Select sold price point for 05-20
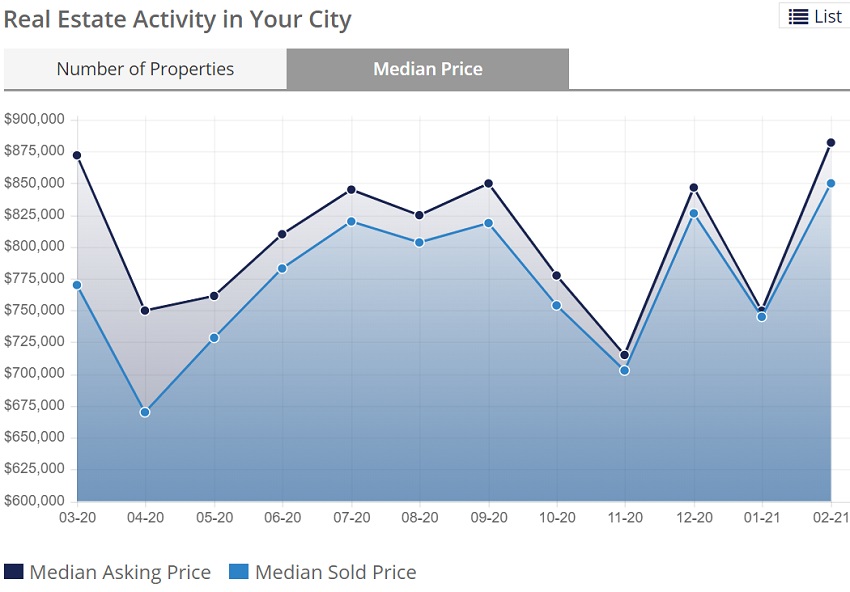This screenshot has width=850, height=592. click(x=214, y=338)
